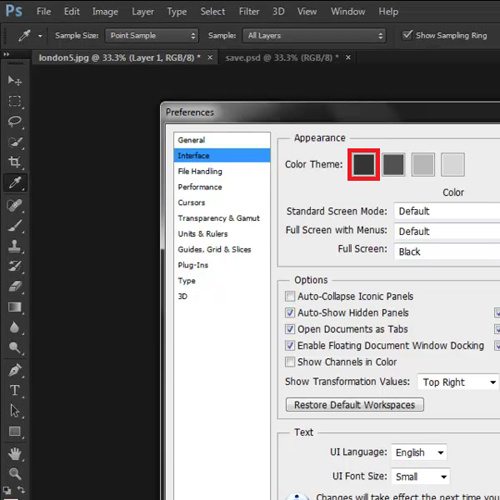
Task: Select the Eraser tool
Action: pyautogui.click(x=15, y=286)
